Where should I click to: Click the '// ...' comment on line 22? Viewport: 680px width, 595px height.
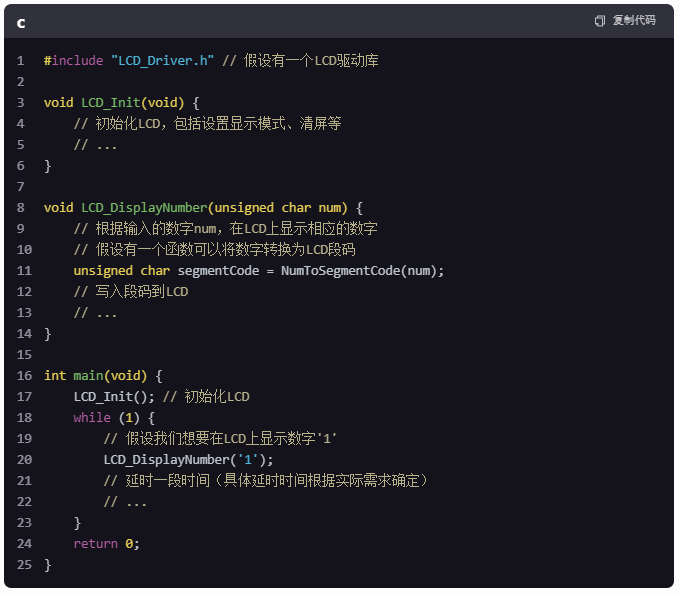coord(125,502)
